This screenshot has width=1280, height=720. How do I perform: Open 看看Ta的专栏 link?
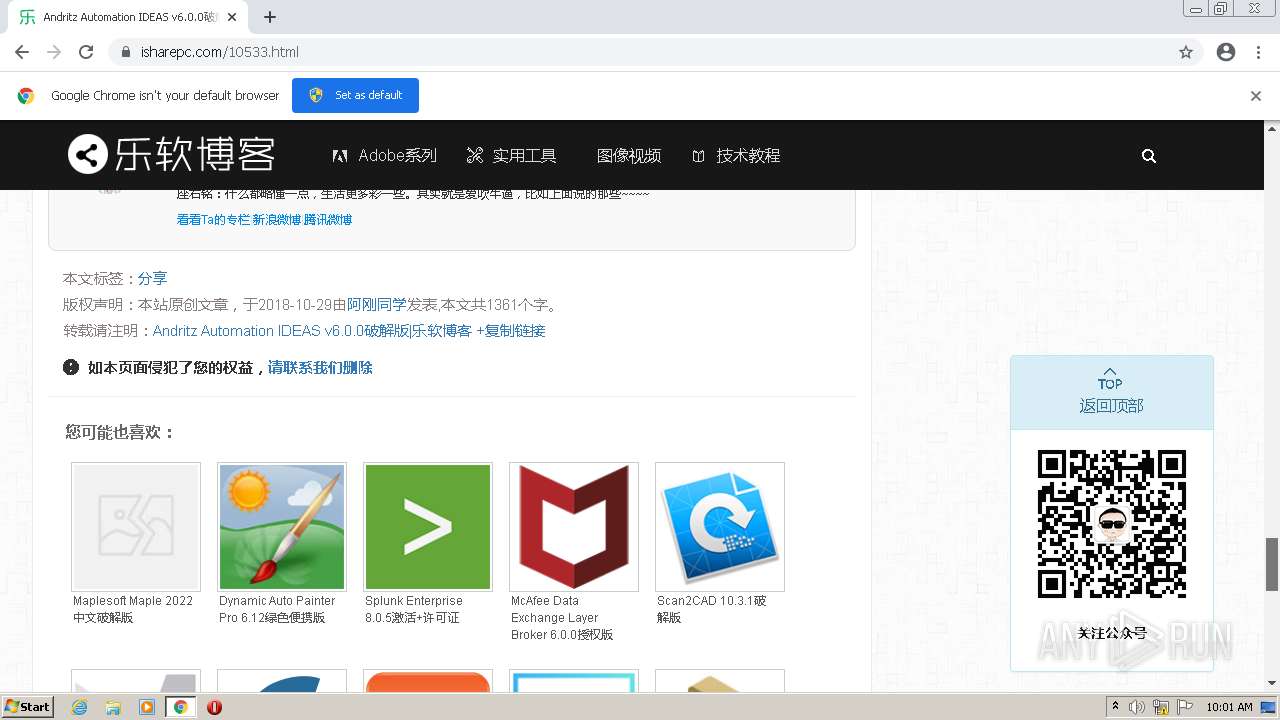(213, 220)
